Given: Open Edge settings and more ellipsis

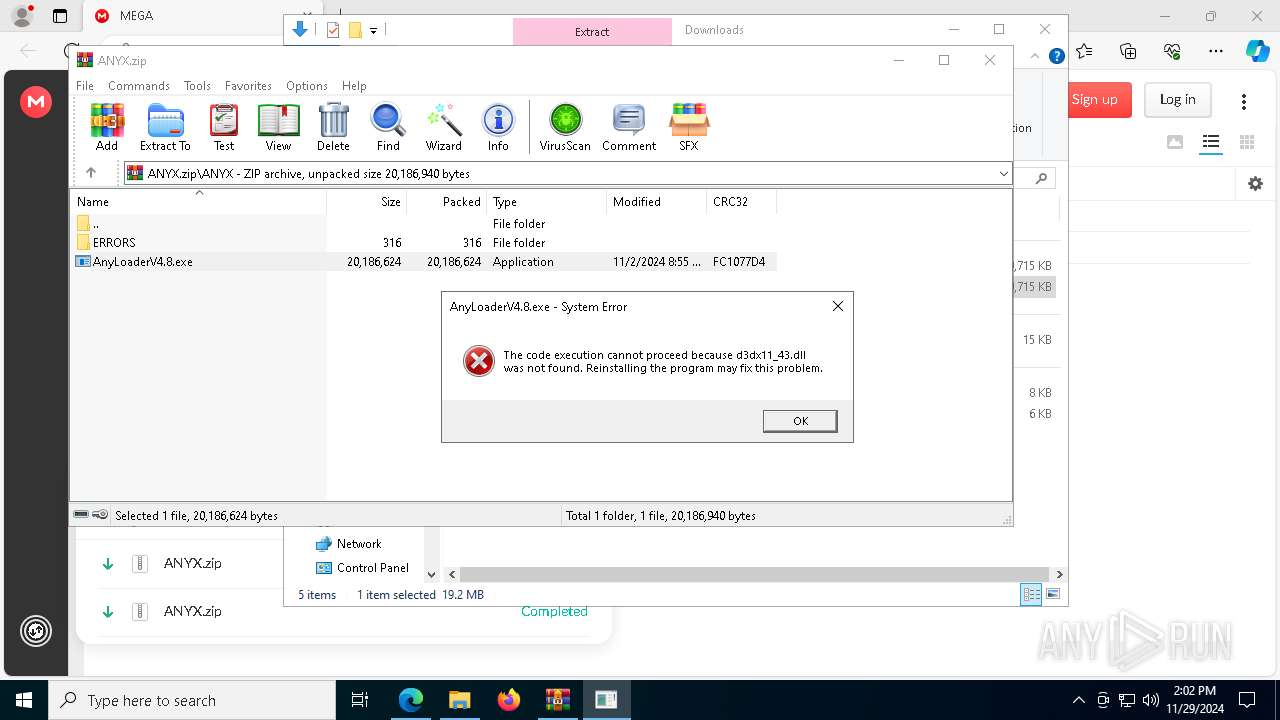Looking at the screenshot, I should click(1216, 51).
